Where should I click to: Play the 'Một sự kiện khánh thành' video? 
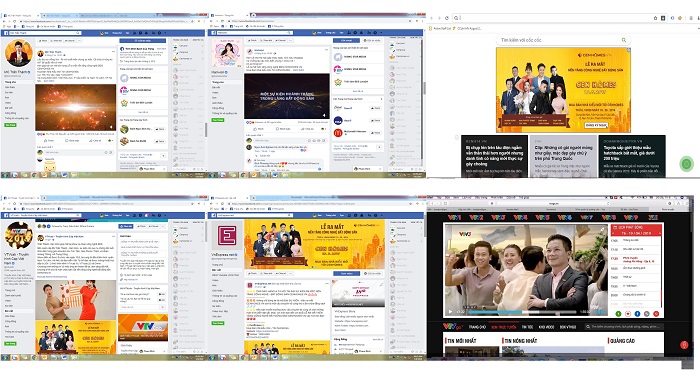click(x=287, y=96)
